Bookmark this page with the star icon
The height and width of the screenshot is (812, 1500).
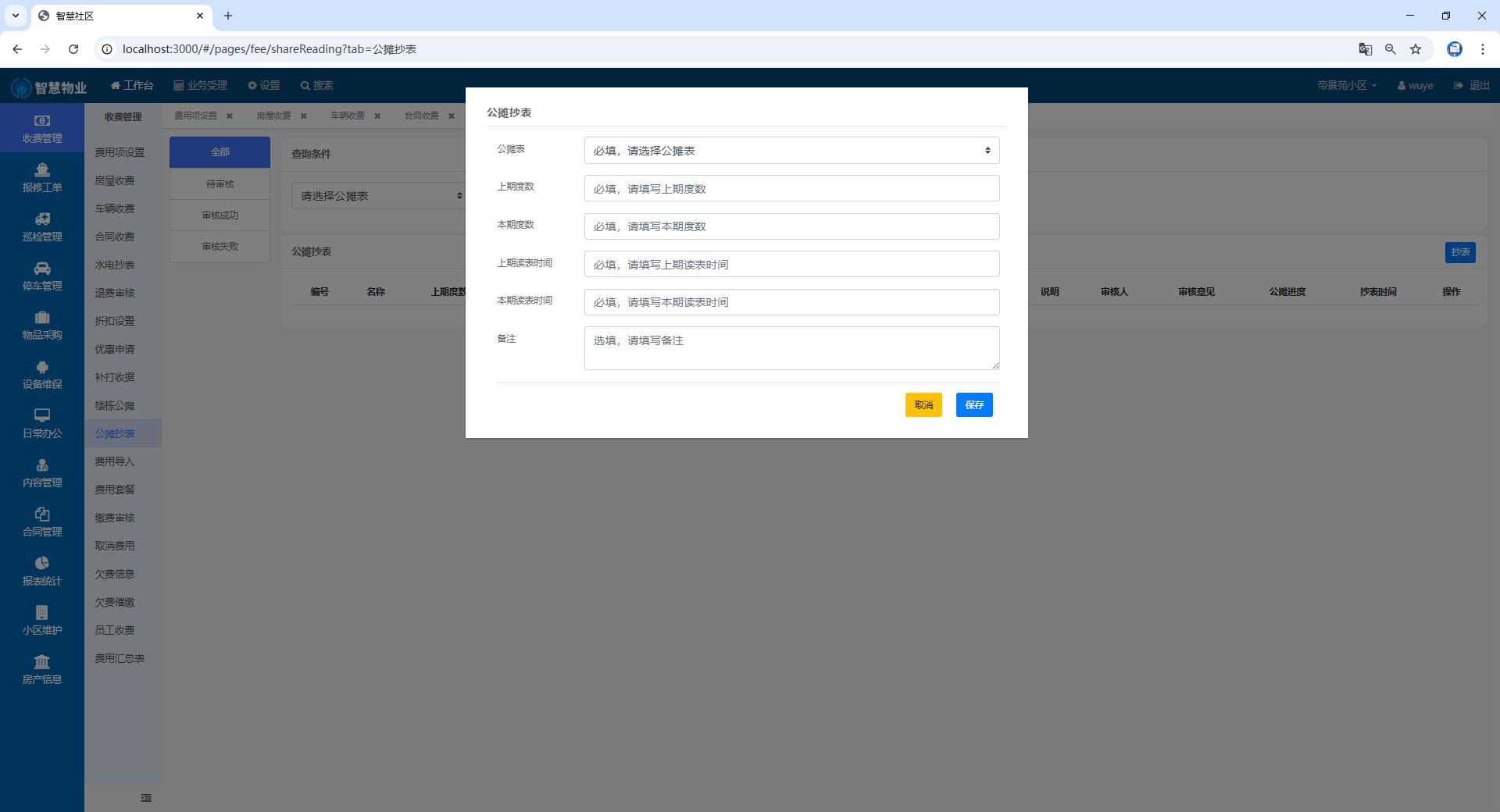coord(1416,49)
